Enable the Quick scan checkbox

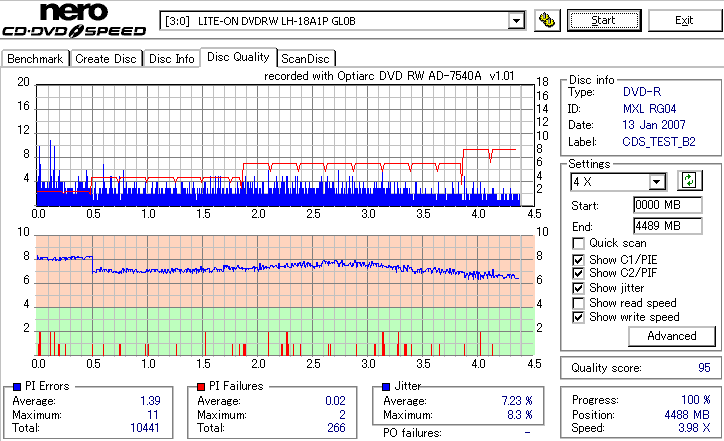point(578,243)
